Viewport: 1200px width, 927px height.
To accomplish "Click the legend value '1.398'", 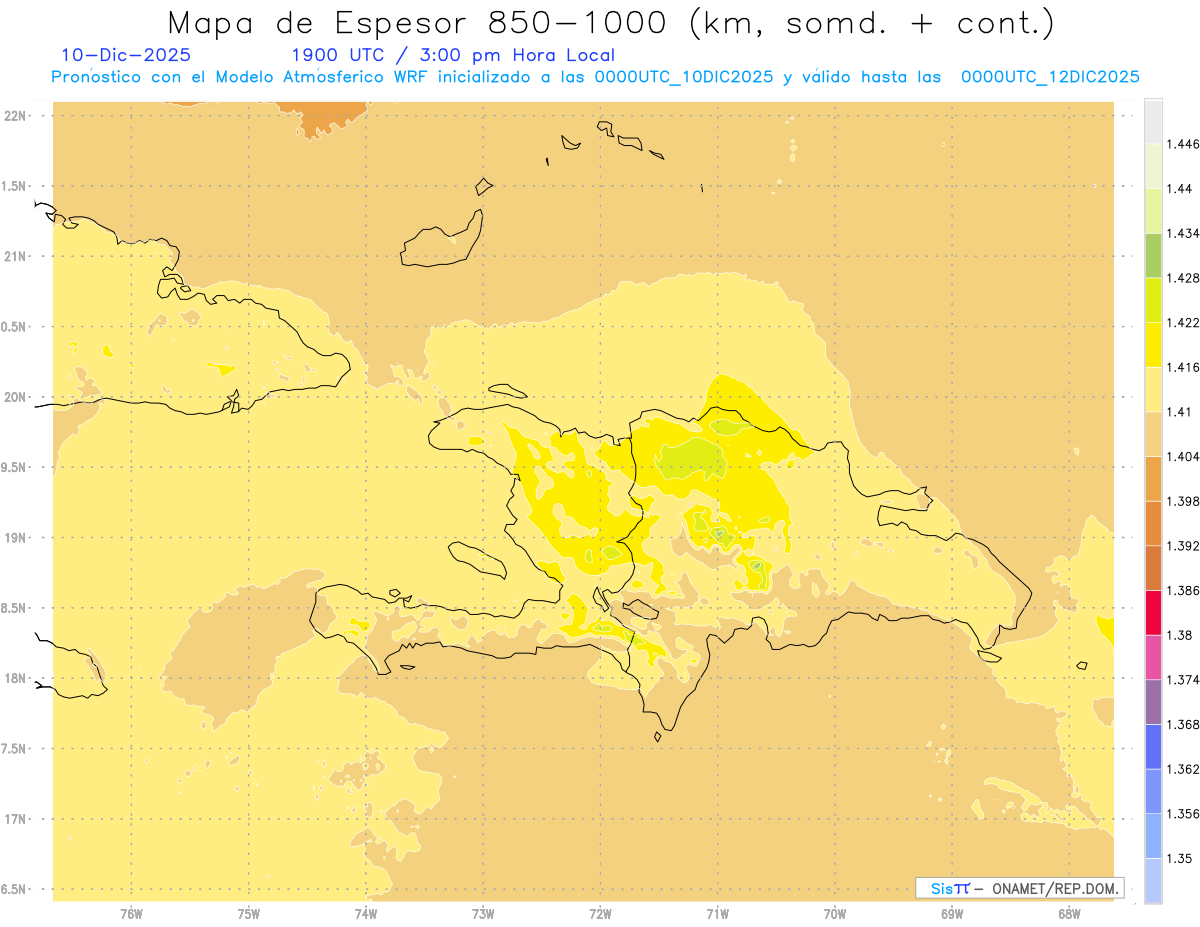I will (1185, 501).
